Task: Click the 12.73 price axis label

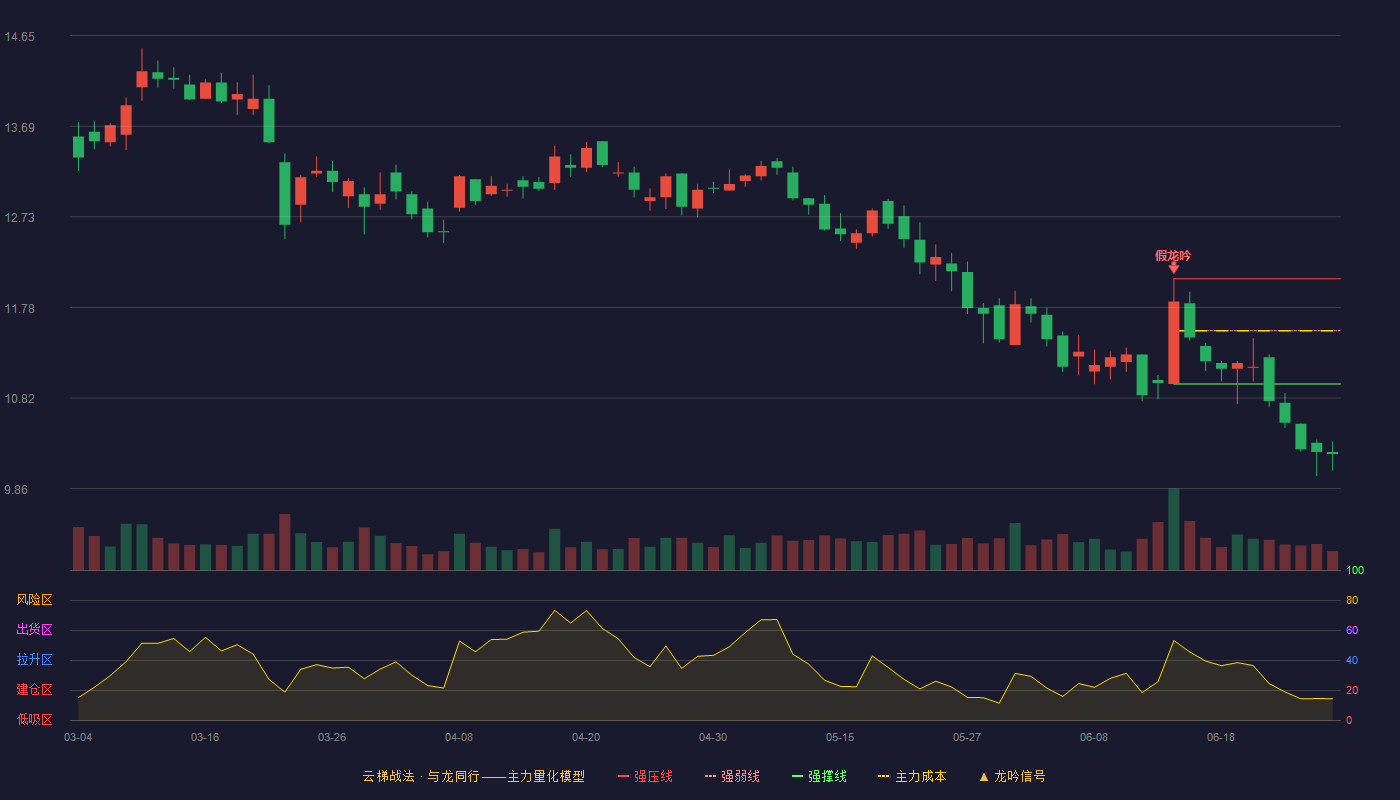Action: point(19,218)
